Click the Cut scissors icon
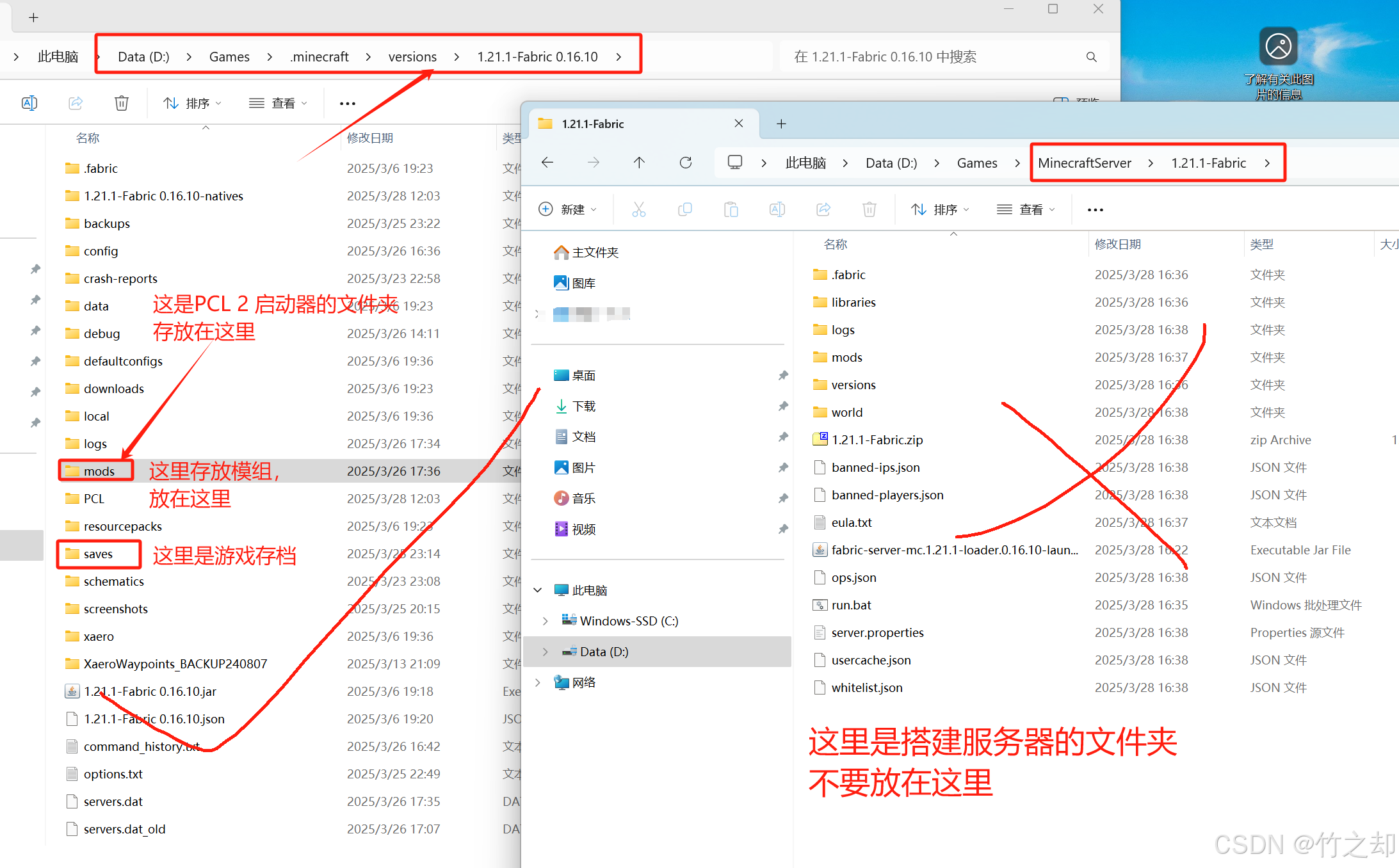1399x868 pixels. [x=638, y=209]
